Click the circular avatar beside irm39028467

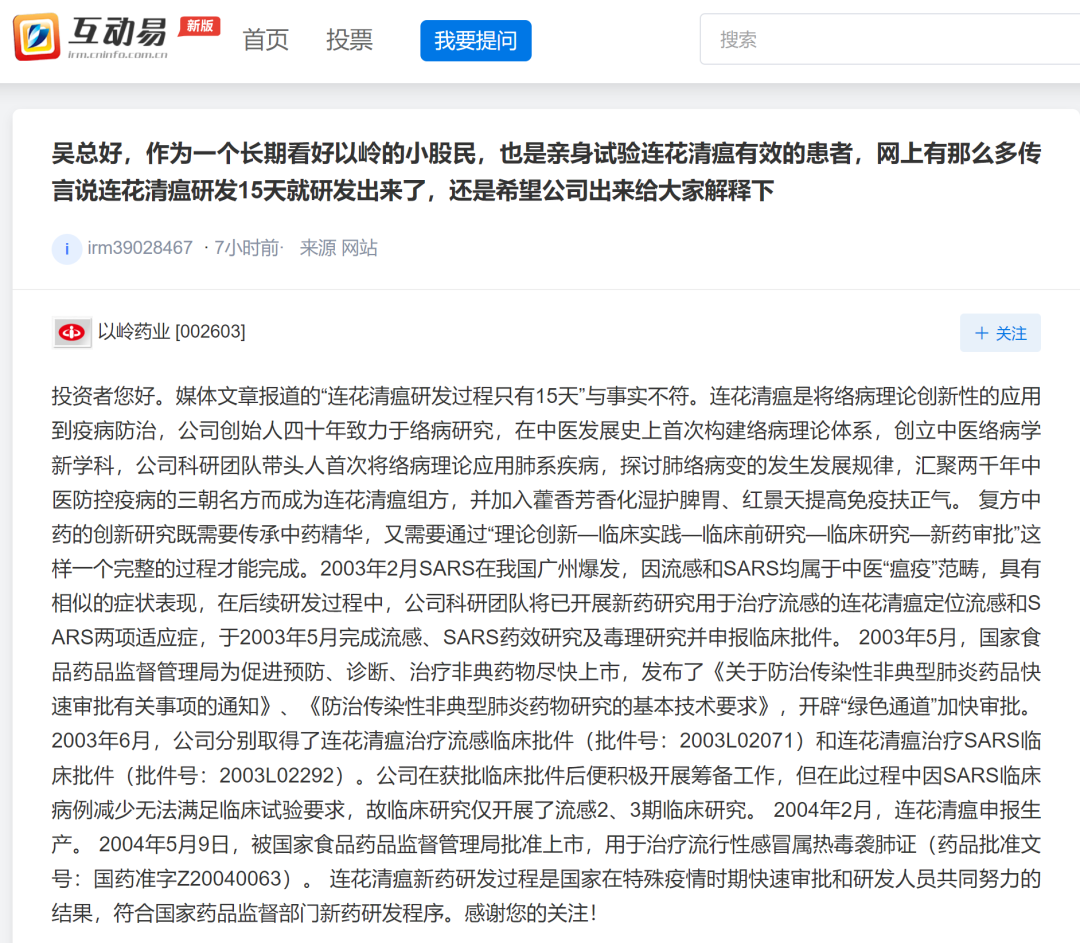point(66,249)
